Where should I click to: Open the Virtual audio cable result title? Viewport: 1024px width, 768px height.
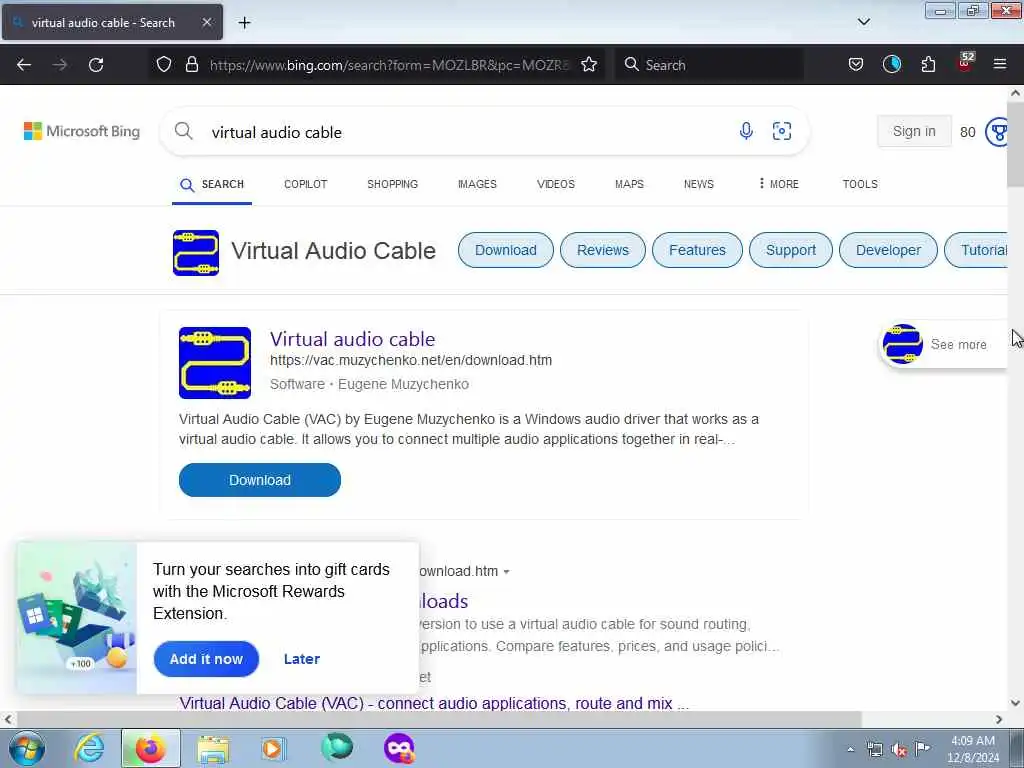click(353, 339)
